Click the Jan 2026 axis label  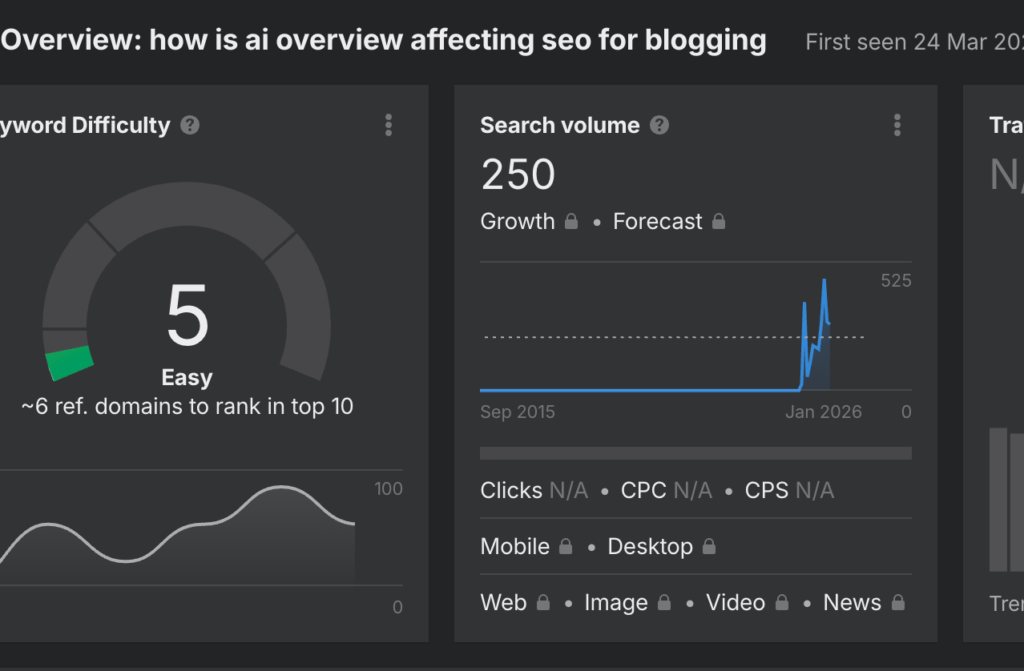(824, 411)
